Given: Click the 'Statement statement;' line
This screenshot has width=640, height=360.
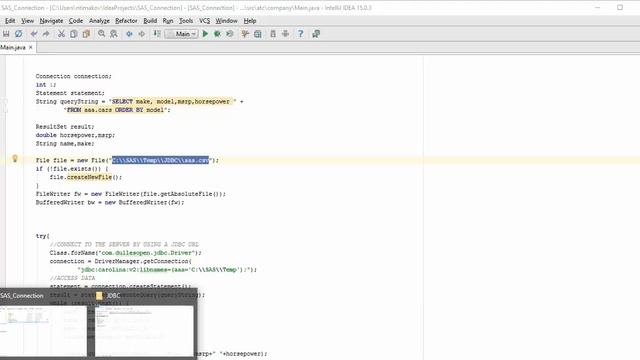Looking at the screenshot, I should pyautogui.click(x=70, y=93).
